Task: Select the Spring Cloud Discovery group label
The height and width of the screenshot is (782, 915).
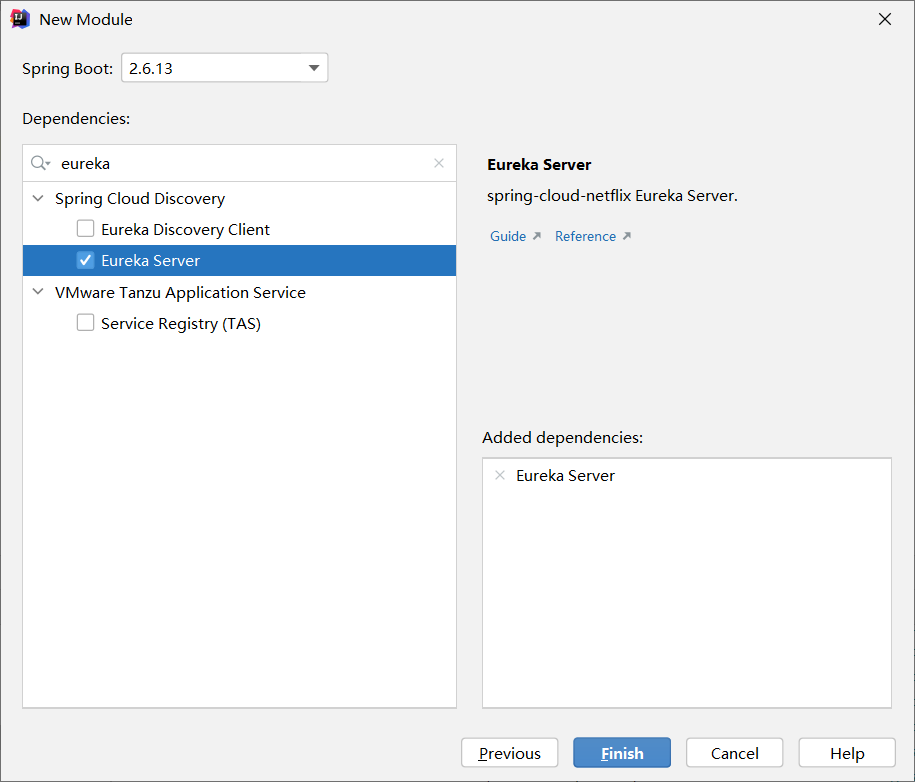Action: coord(140,199)
